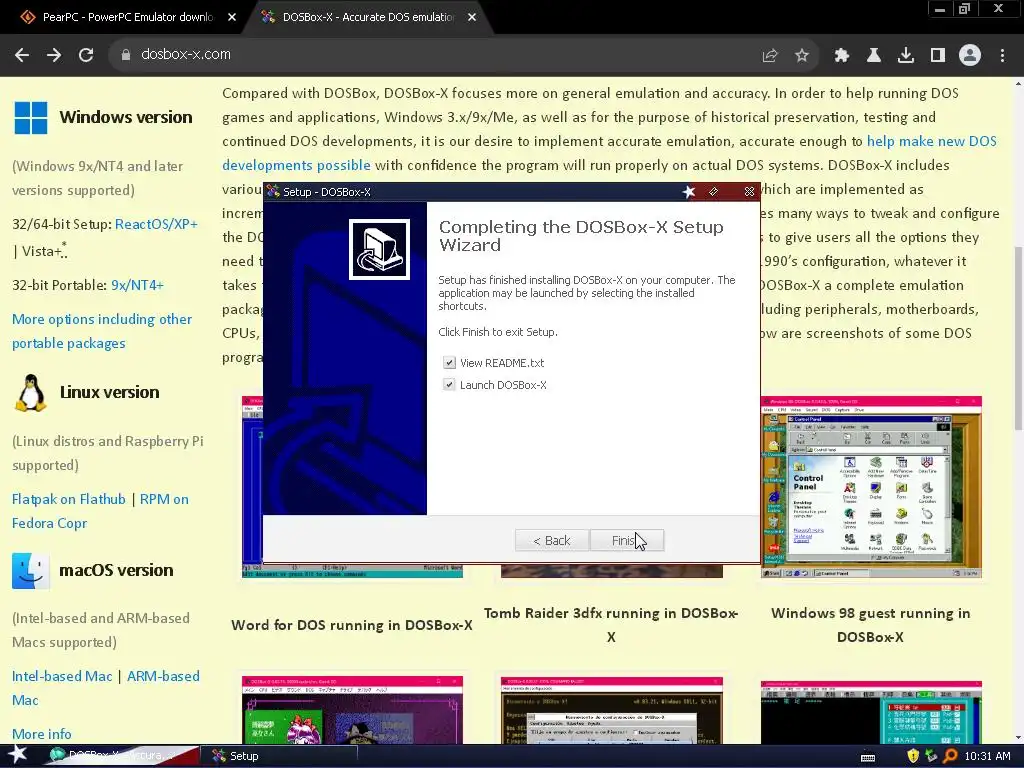Open the taskbar star start button
This screenshot has width=1024, height=768.
[x=17, y=756]
